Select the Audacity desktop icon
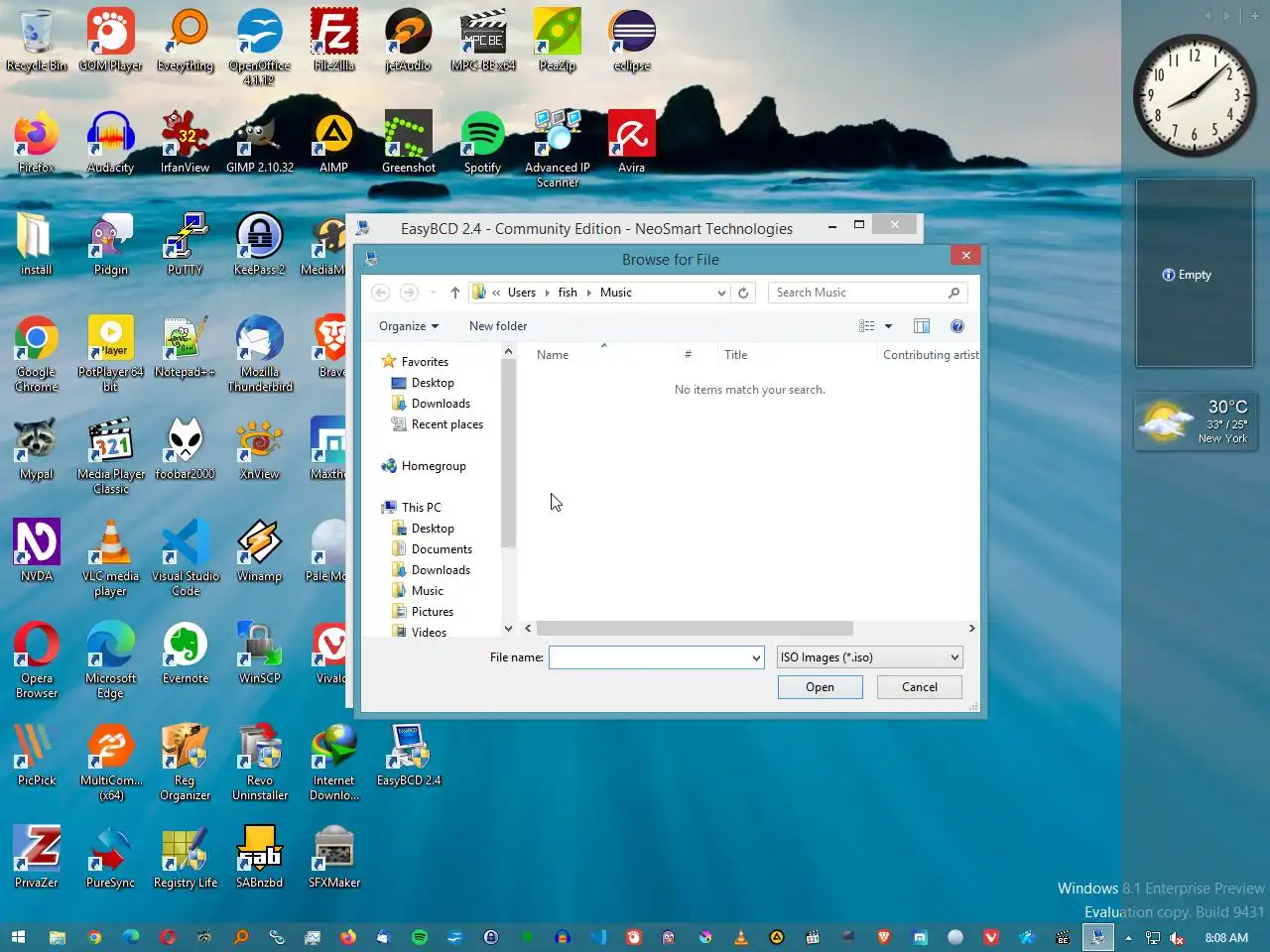1270x952 pixels. [111, 143]
